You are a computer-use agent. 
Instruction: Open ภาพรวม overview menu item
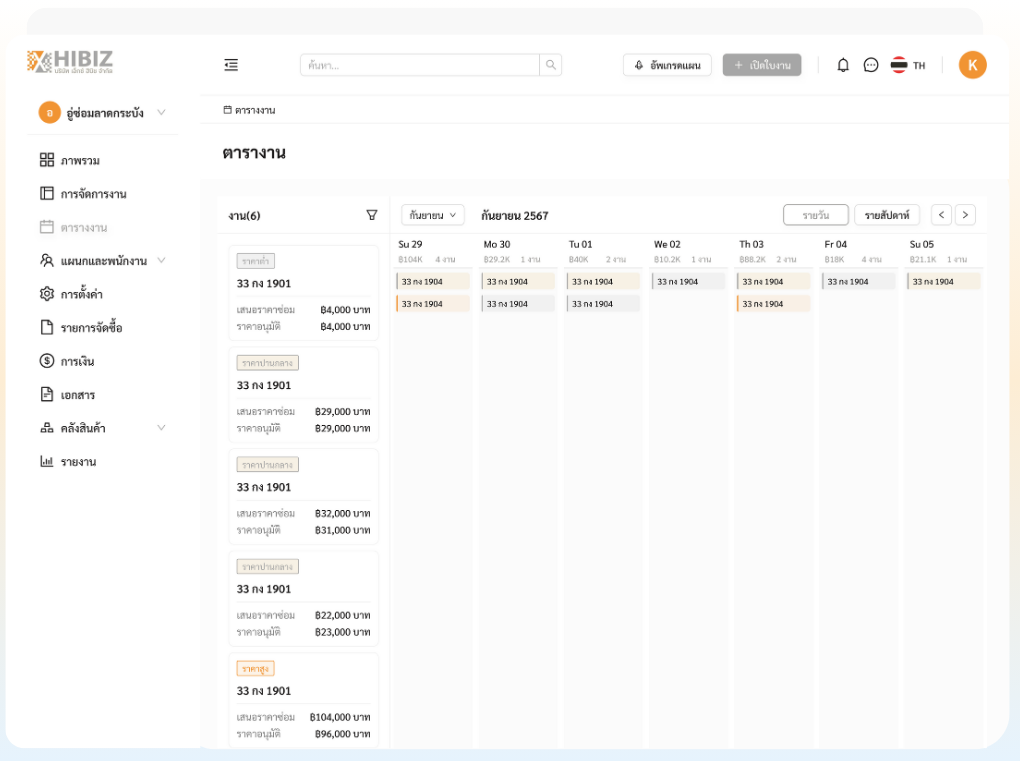(80, 160)
